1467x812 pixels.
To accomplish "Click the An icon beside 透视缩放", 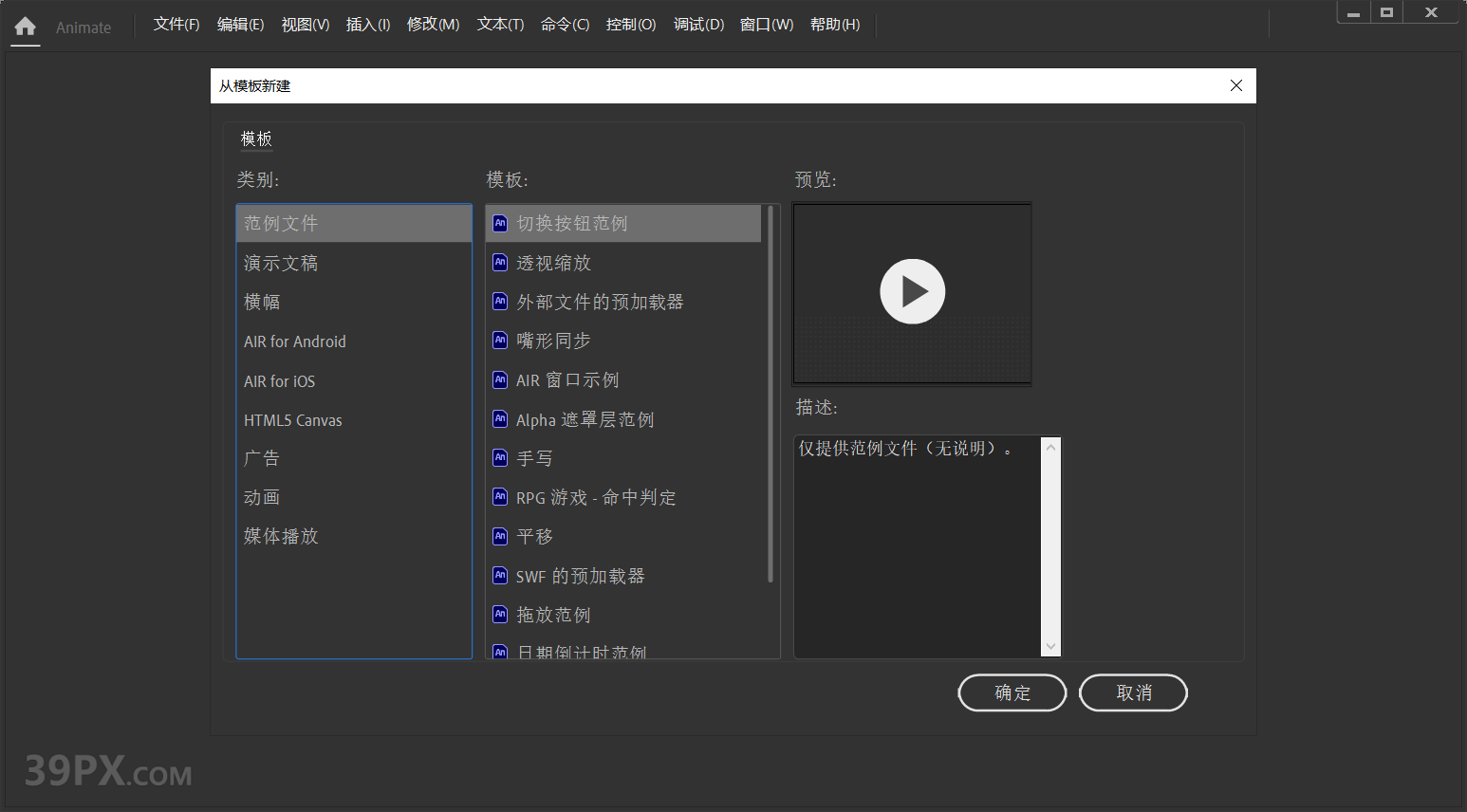I will click(500, 262).
